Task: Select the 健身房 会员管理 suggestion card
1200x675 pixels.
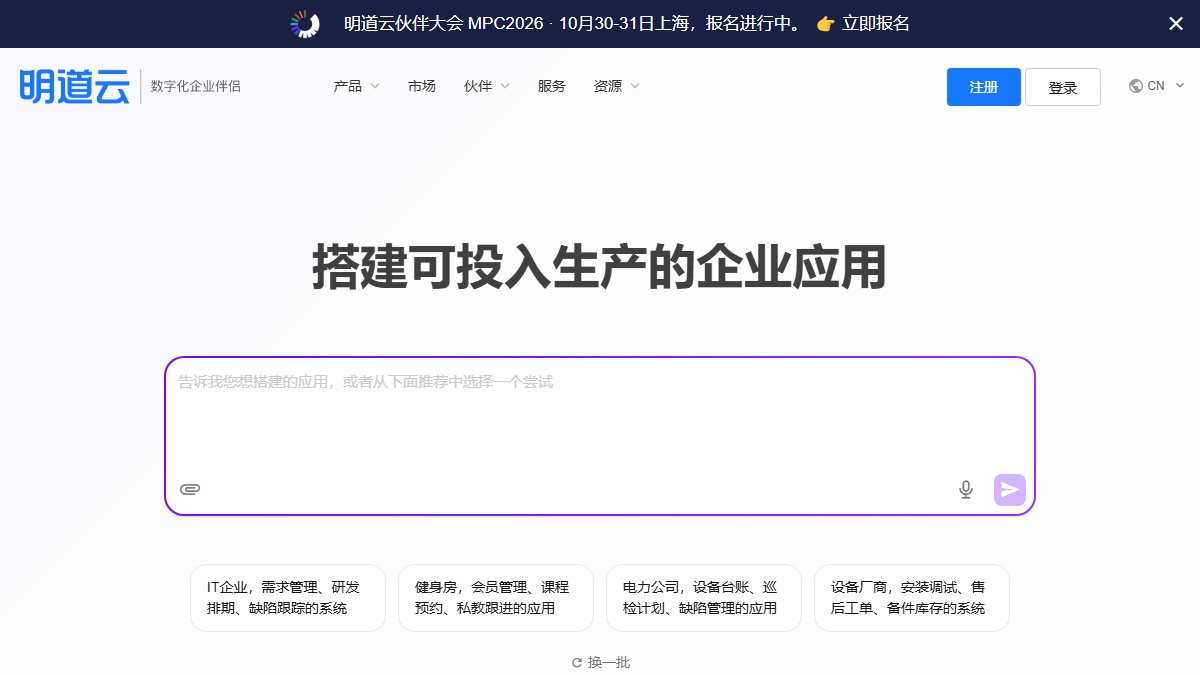Action: pos(496,598)
